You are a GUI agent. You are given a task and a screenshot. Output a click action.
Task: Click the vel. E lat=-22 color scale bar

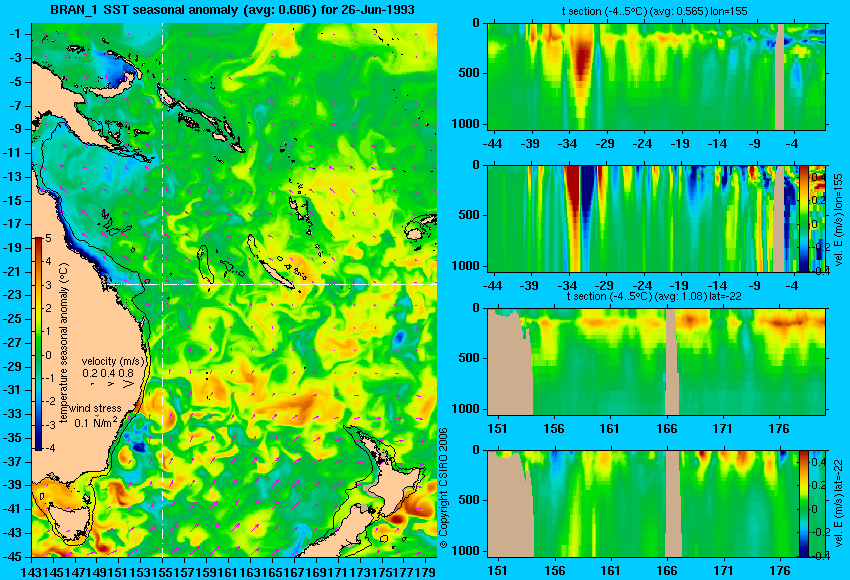pos(804,504)
